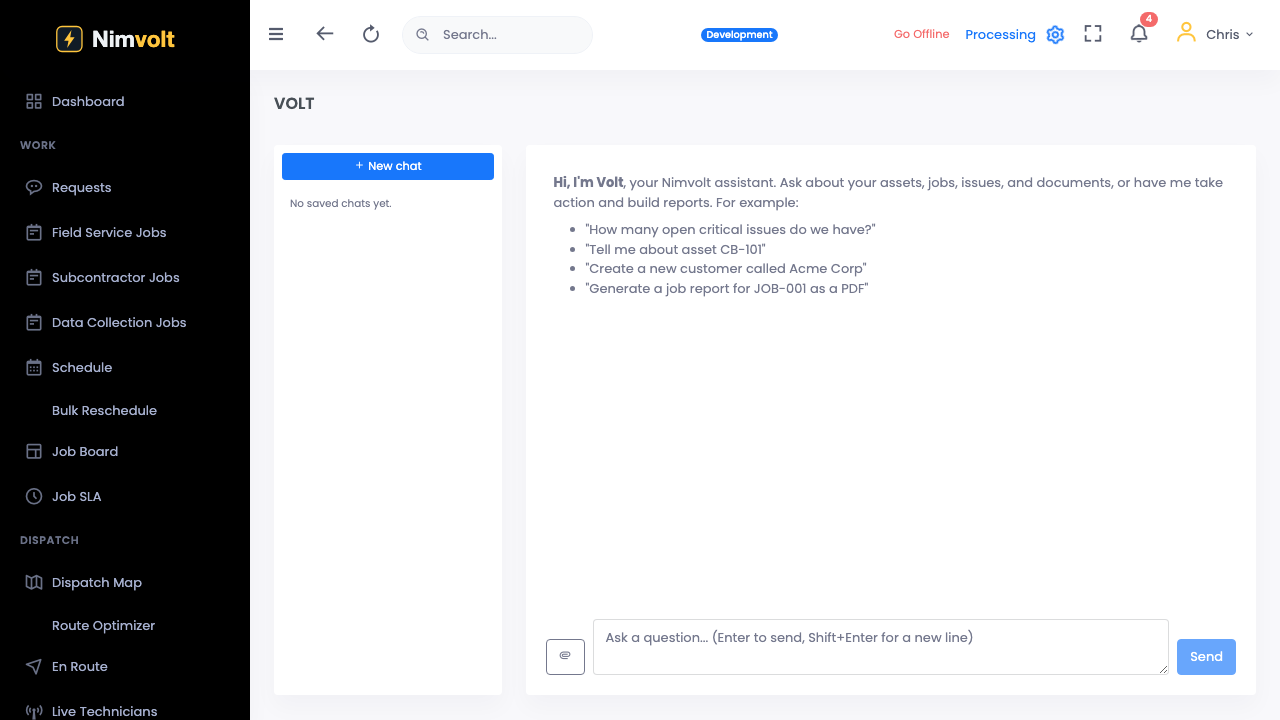
Task: Open En Route in the sidebar
Action: click(x=80, y=666)
